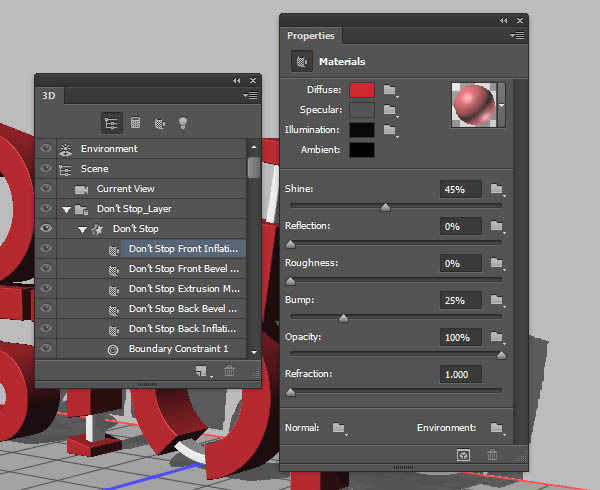Open Environment map folder menu
Viewport: 600px width, 490px height.
pyautogui.click(x=497, y=428)
